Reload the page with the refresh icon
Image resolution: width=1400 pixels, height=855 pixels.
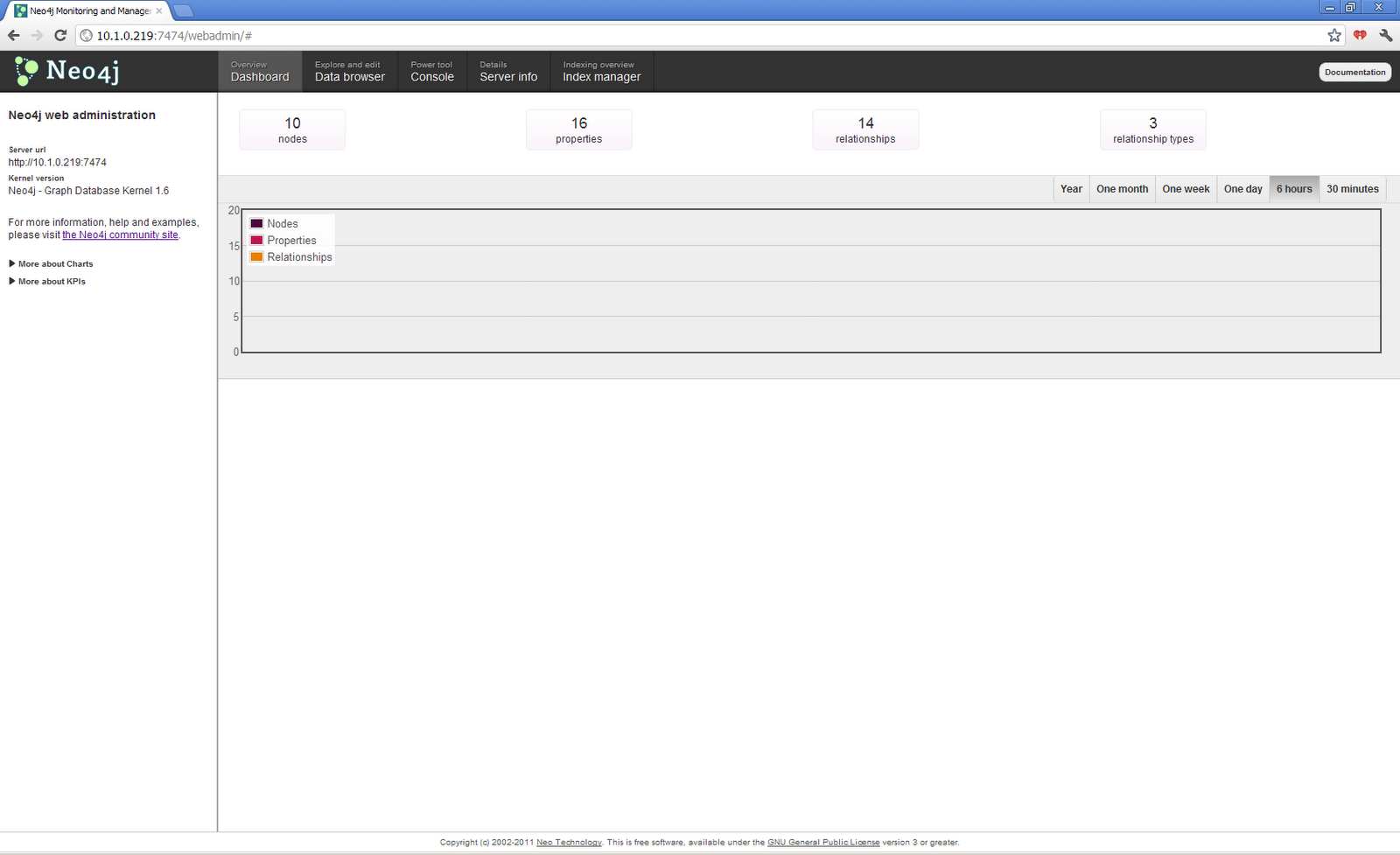click(x=60, y=35)
